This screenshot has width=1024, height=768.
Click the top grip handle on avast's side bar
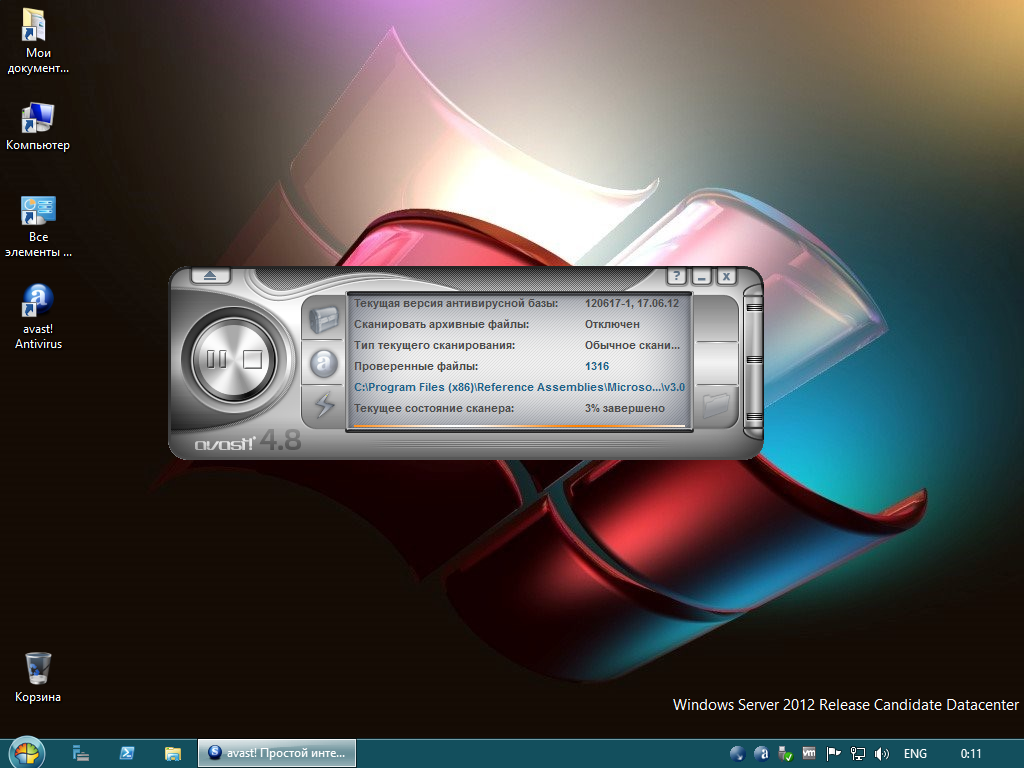point(754,307)
